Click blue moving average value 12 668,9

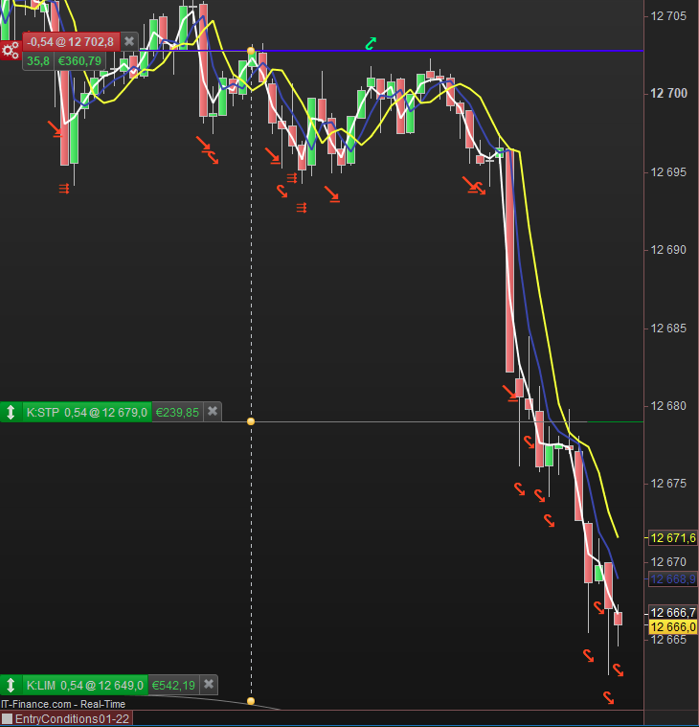click(x=673, y=579)
